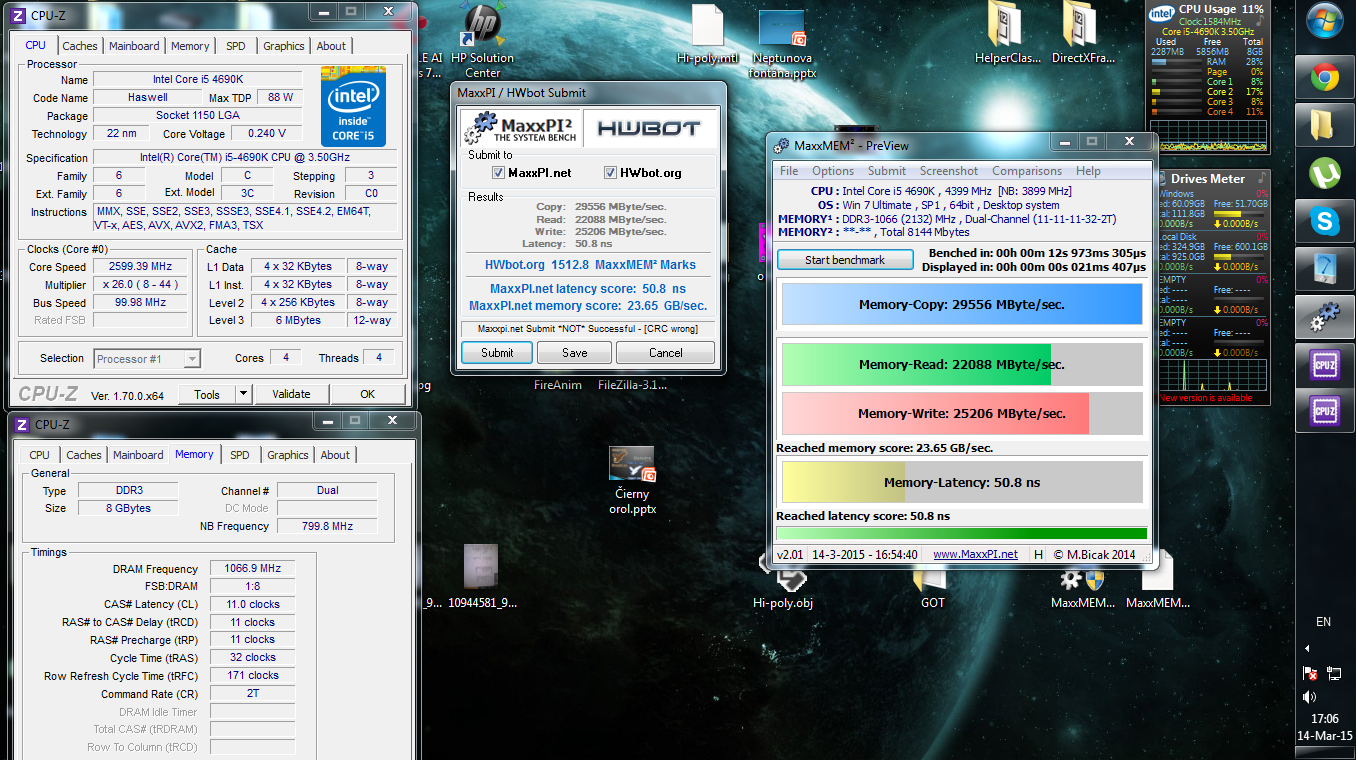Click the Save button in submit dialog

pyautogui.click(x=575, y=352)
